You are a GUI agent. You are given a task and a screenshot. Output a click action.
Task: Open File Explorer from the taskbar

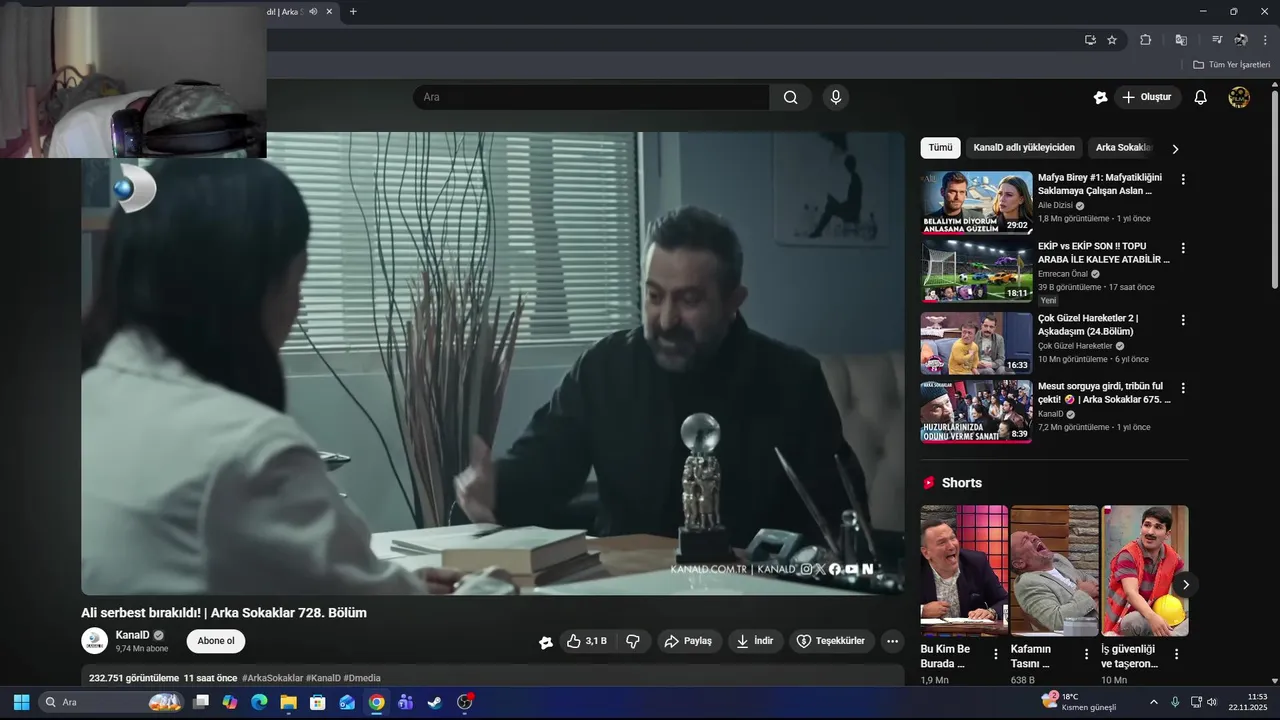288,702
